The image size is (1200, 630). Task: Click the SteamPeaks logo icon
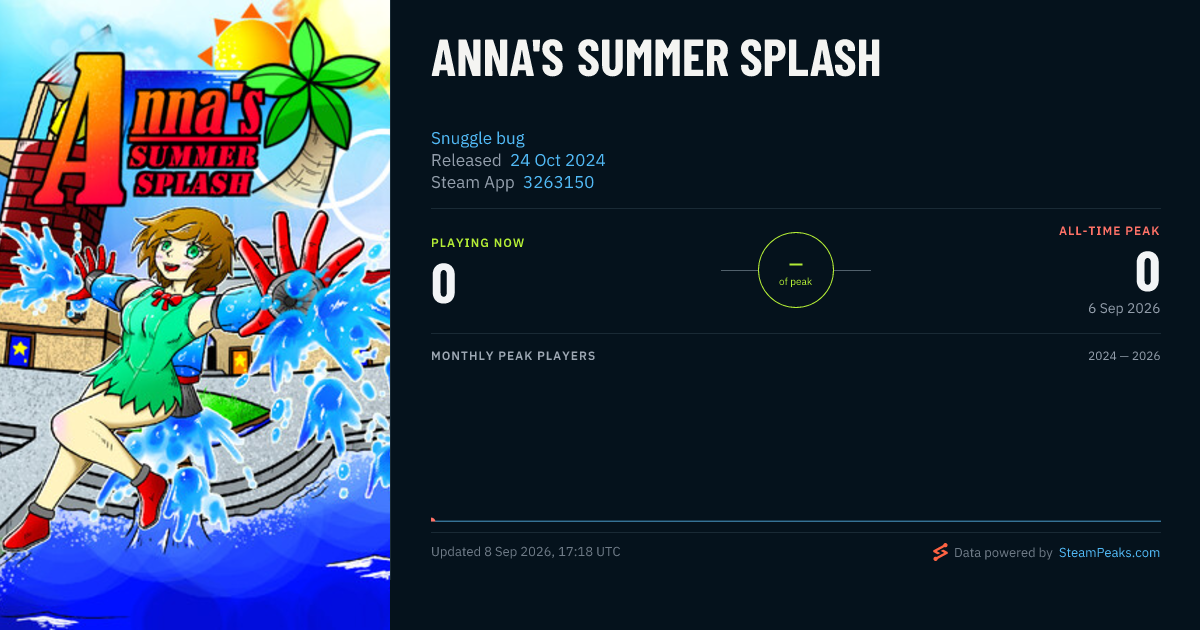[940, 552]
